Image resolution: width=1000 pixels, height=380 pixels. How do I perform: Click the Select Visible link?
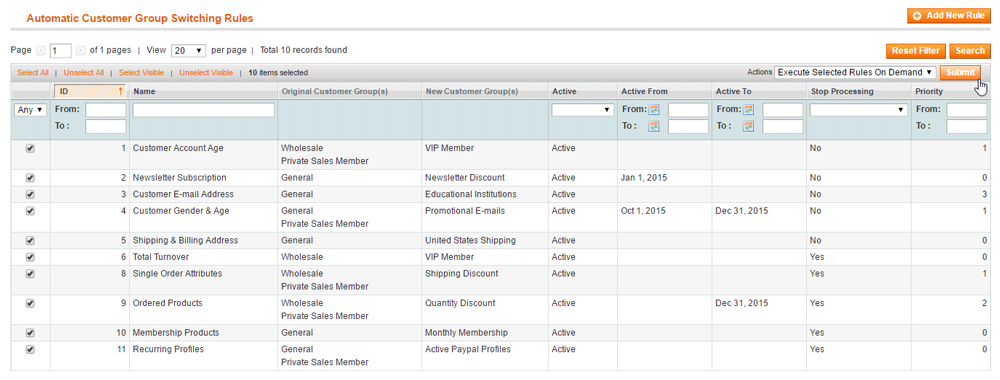click(141, 73)
